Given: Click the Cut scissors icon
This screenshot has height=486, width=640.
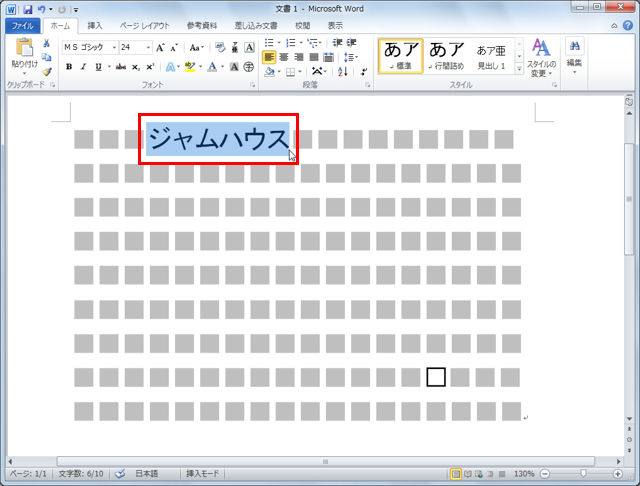Looking at the screenshot, I should pos(47,43).
